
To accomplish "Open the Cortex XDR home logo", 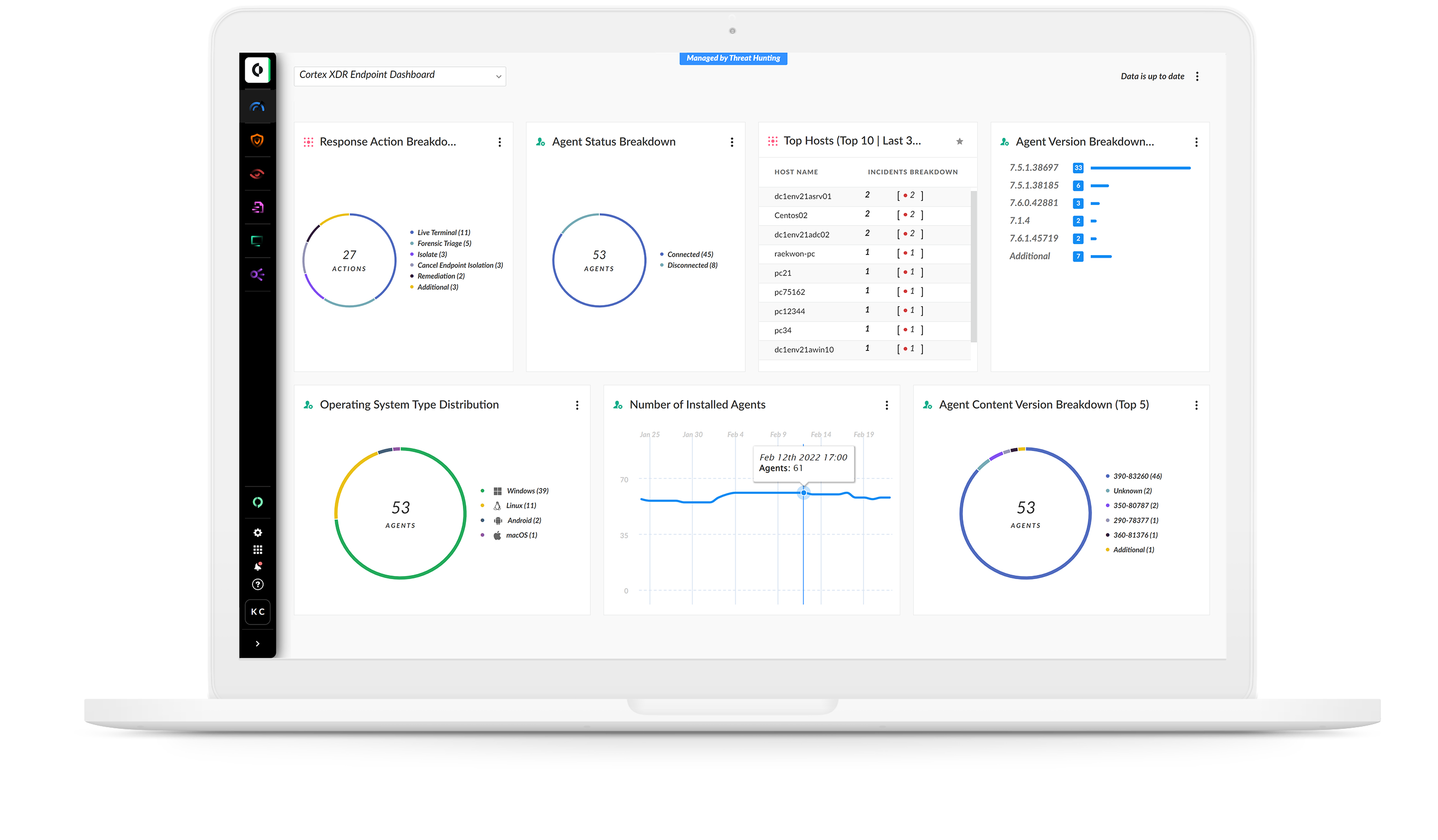I will pos(257,71).
